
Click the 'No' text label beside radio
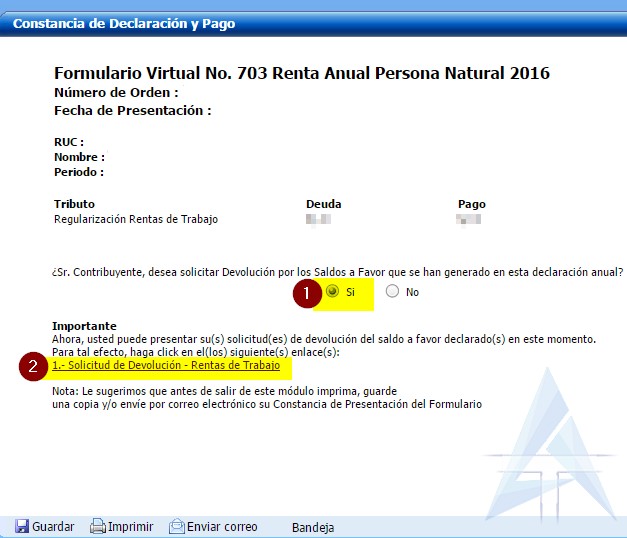point(412,293)
